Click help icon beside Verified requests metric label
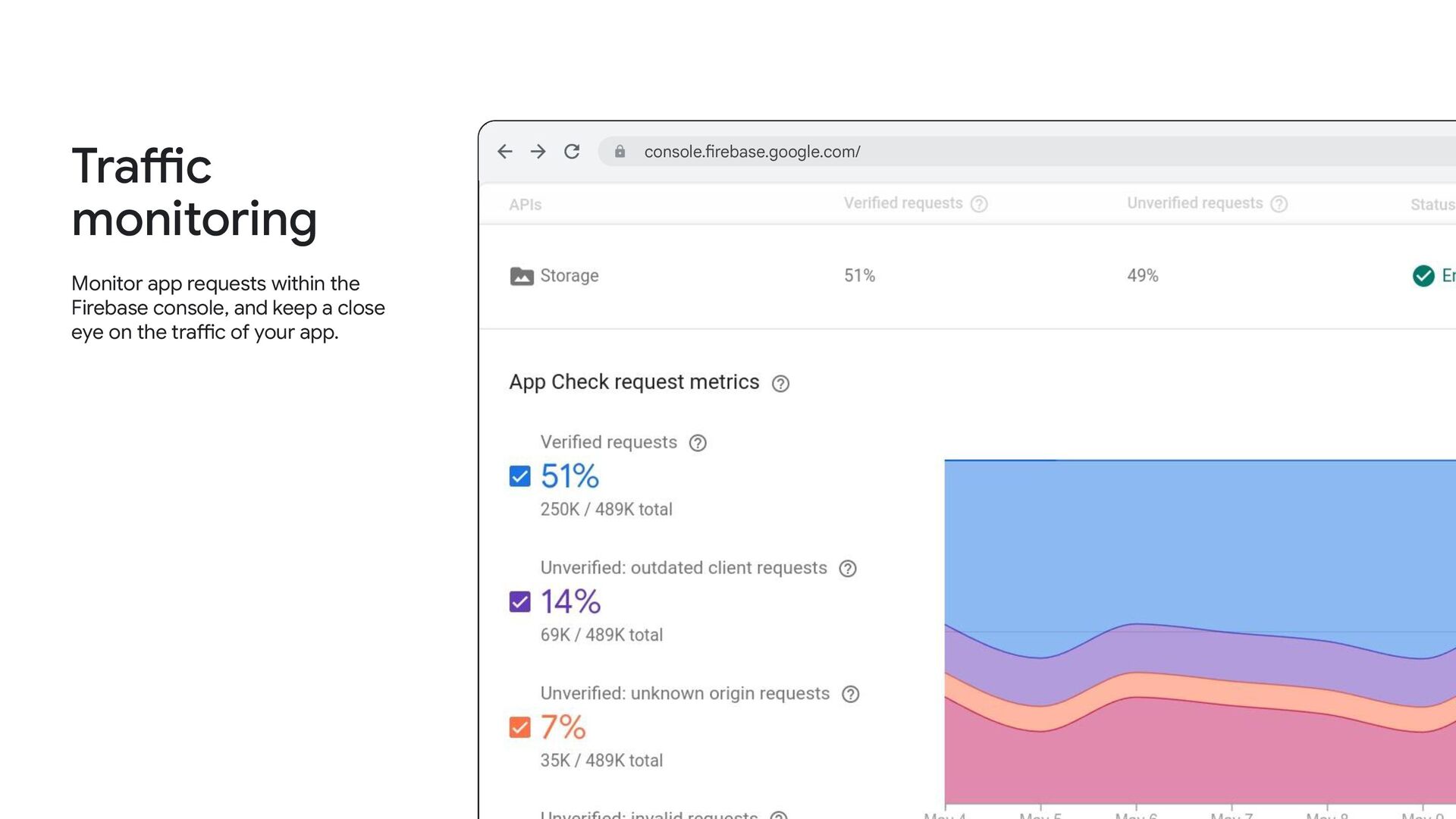 click(698, 443)
